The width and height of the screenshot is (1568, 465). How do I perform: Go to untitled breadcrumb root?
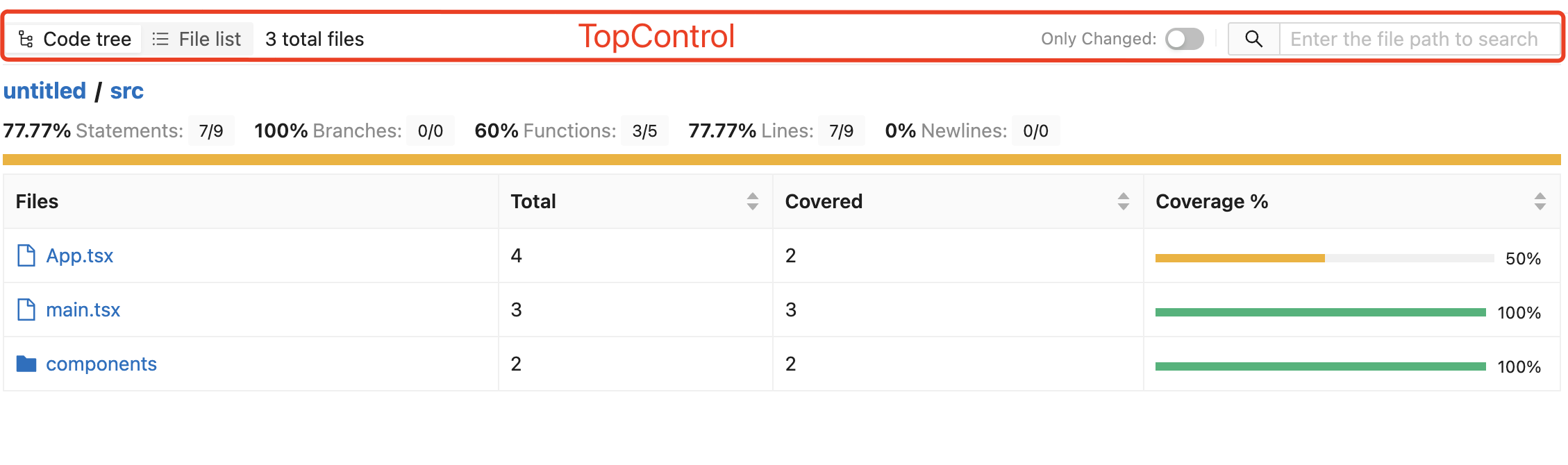tap(44, 91)
